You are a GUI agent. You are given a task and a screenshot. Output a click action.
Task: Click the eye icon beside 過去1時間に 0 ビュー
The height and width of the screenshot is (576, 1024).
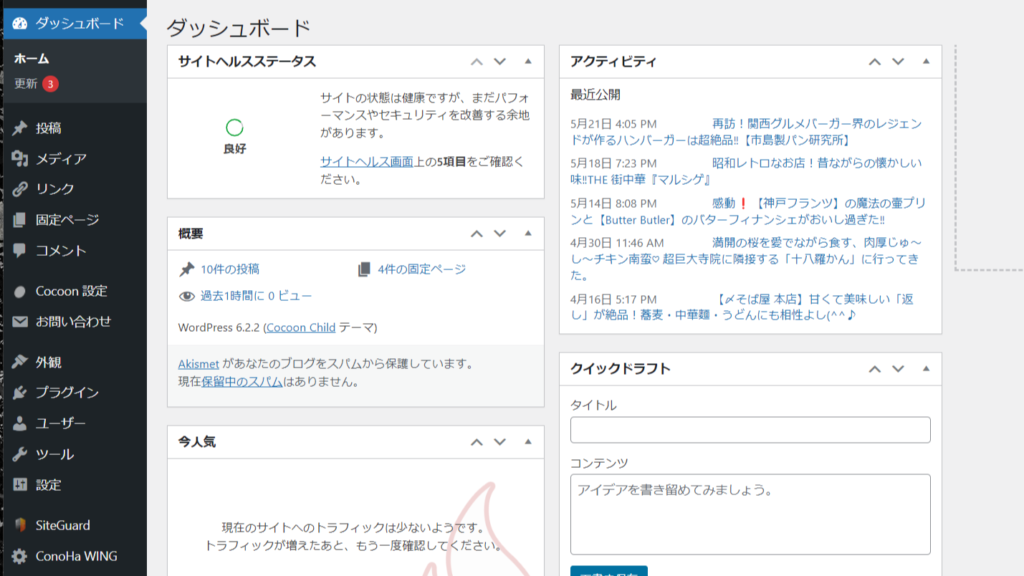(187, 296)
